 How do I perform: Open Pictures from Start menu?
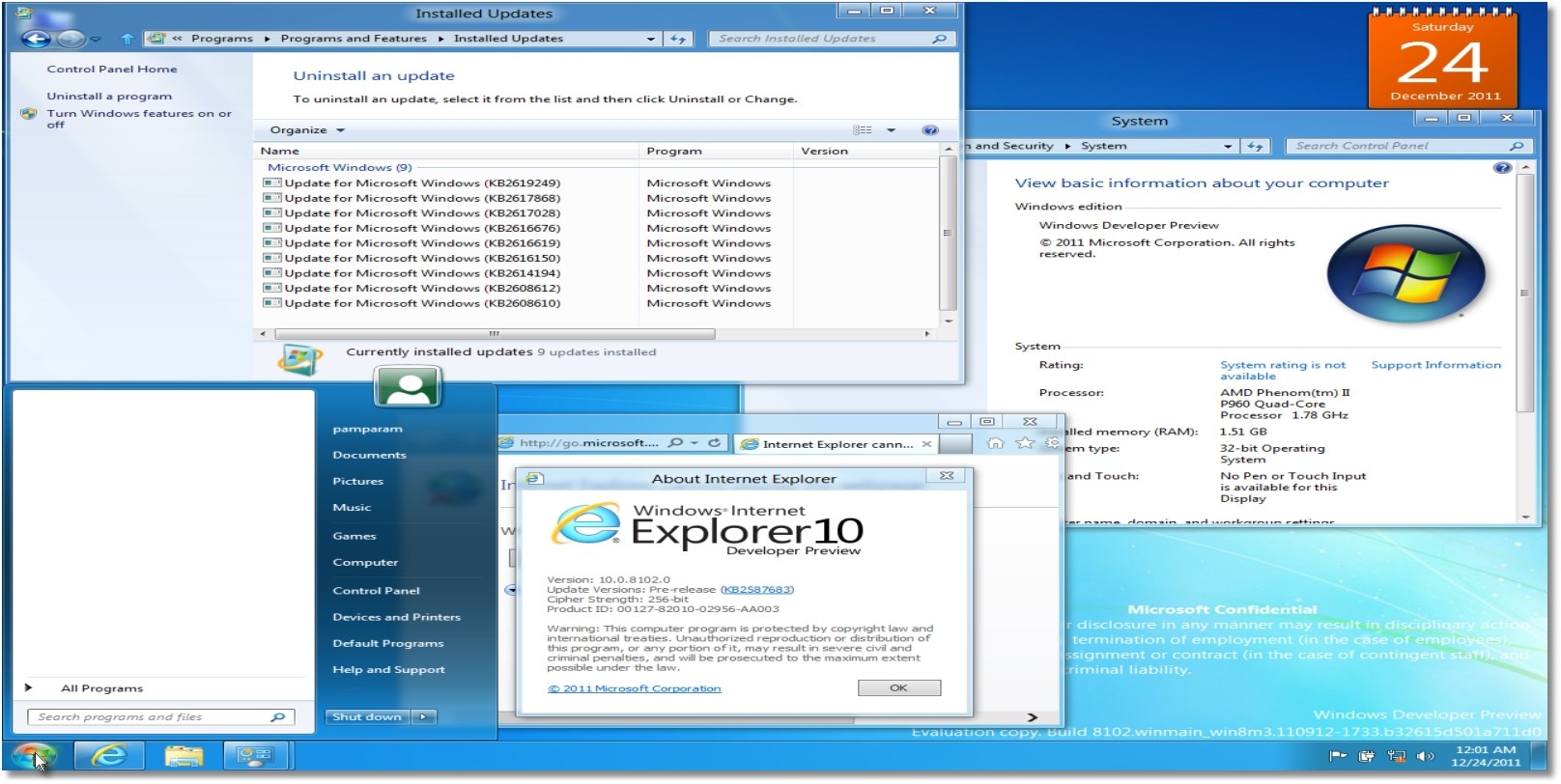point(357,481)
